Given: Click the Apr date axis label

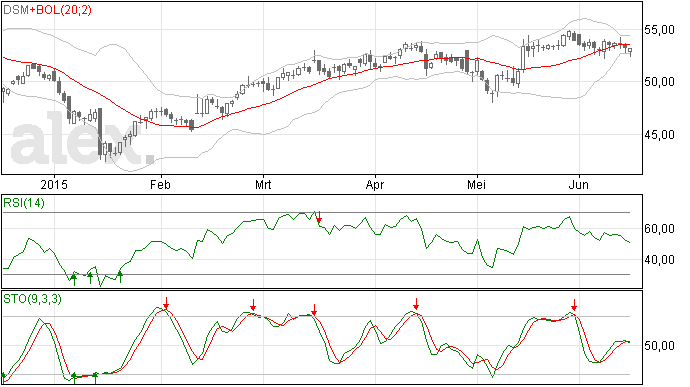Looking at the screenshot, I should [375, 185].
